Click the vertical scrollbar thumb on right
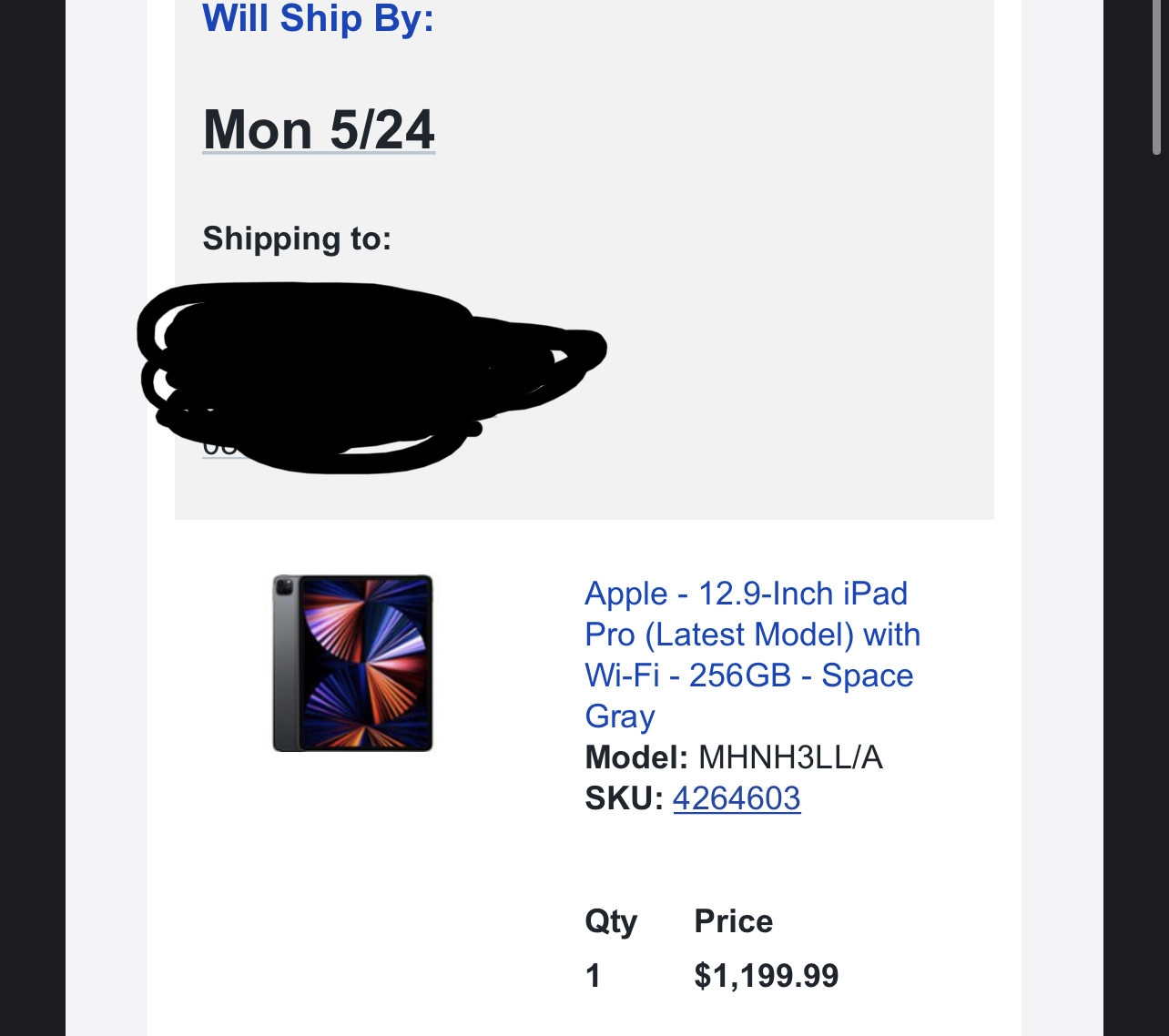 [x=1156, y=77]
